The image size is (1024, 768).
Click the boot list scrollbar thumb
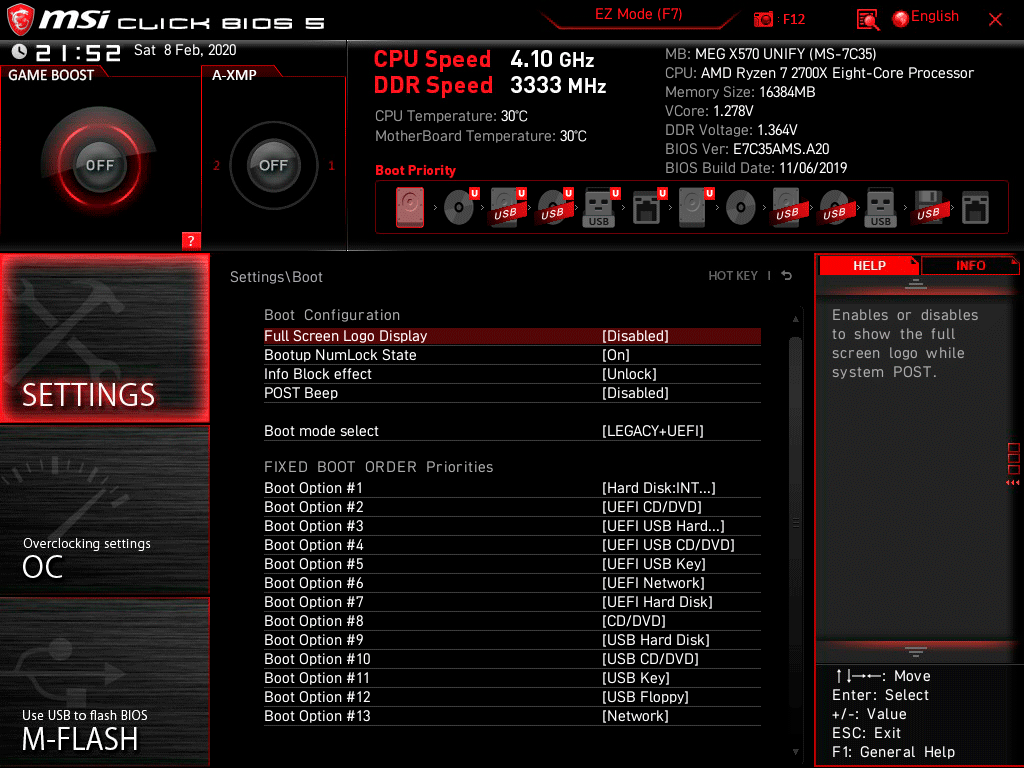[x=795, y=522]
